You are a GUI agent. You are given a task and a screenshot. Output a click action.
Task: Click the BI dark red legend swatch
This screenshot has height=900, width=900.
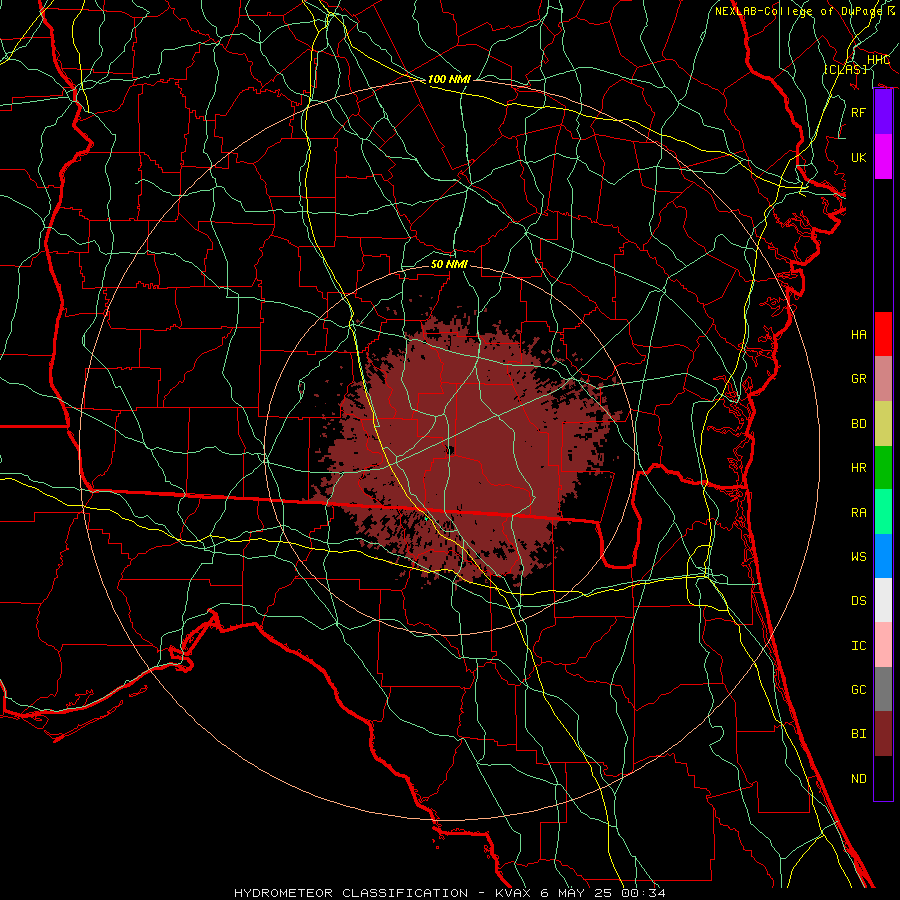(883, 734)
